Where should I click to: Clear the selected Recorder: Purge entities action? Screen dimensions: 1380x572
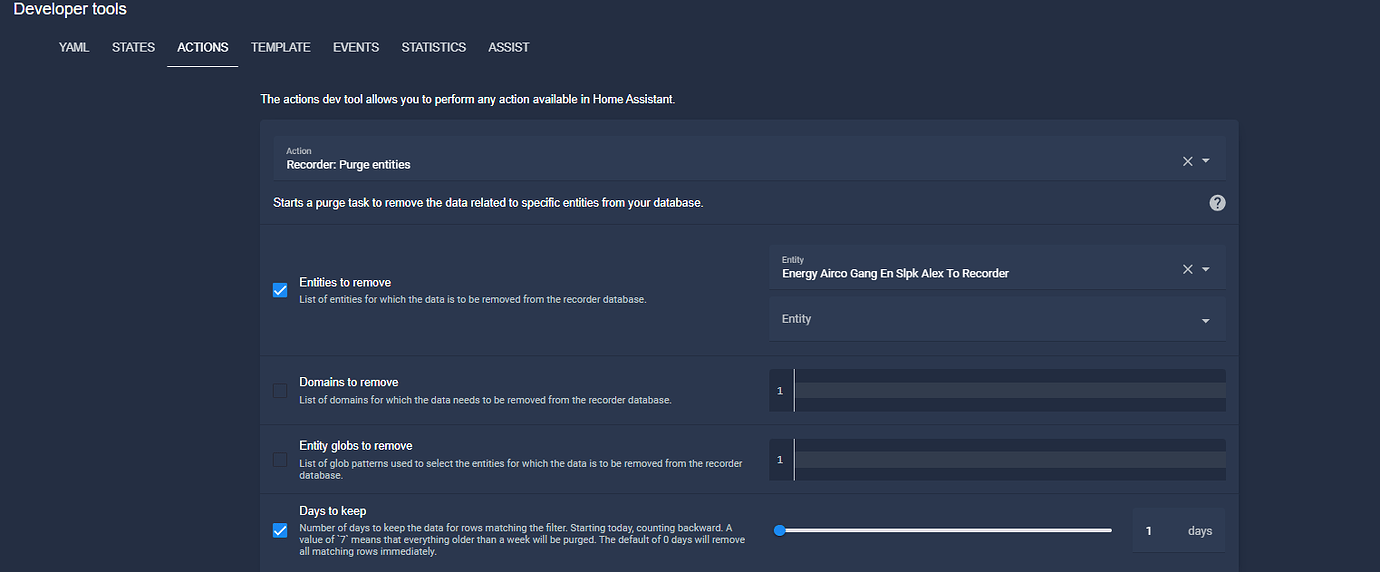pos(1188,161)
